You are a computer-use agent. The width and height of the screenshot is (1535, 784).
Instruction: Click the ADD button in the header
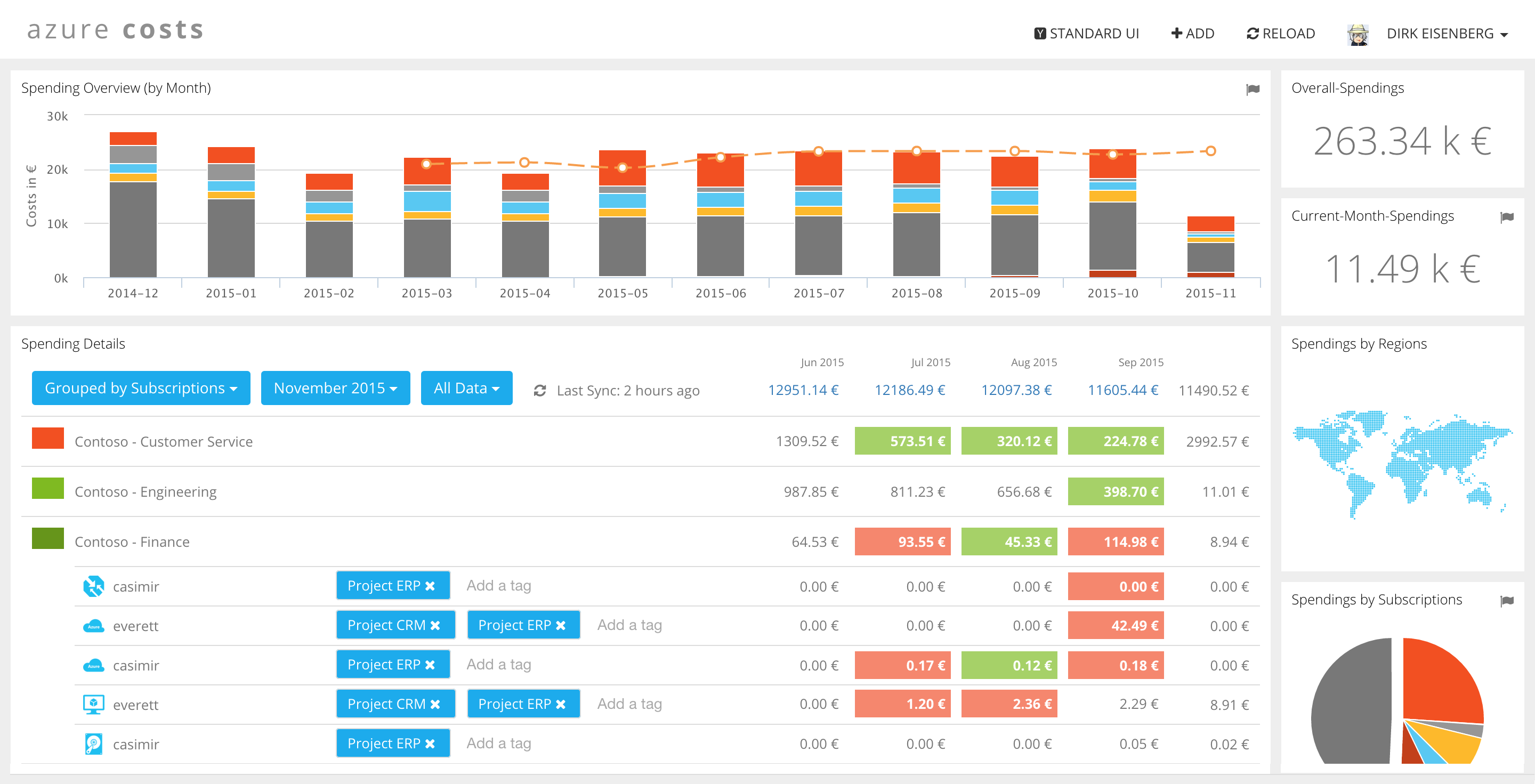(1192, 34)
